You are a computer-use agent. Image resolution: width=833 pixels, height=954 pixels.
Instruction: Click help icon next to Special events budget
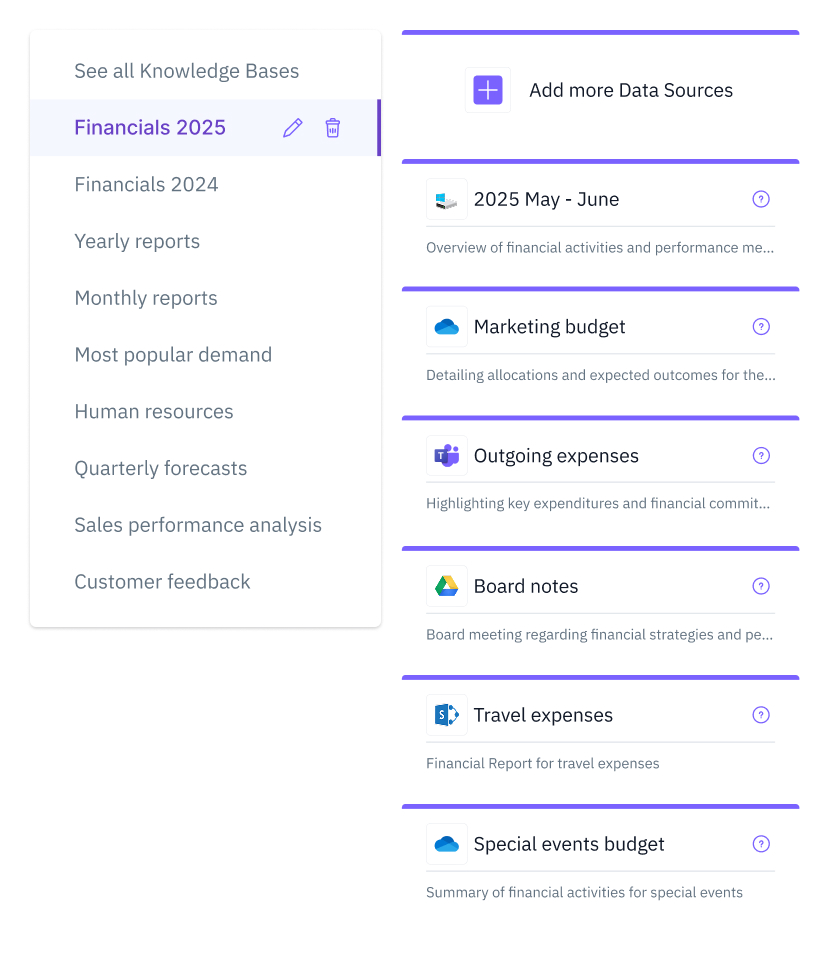coord(761,844)
